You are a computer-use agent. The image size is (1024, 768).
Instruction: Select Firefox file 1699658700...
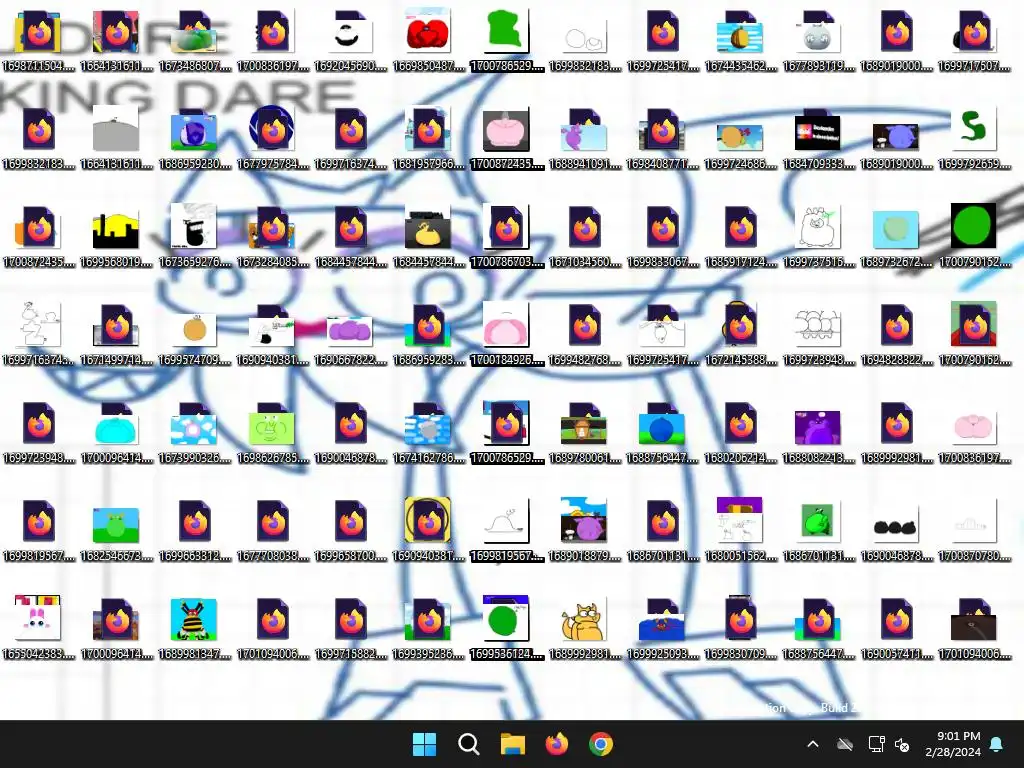[x=350, y=530]
